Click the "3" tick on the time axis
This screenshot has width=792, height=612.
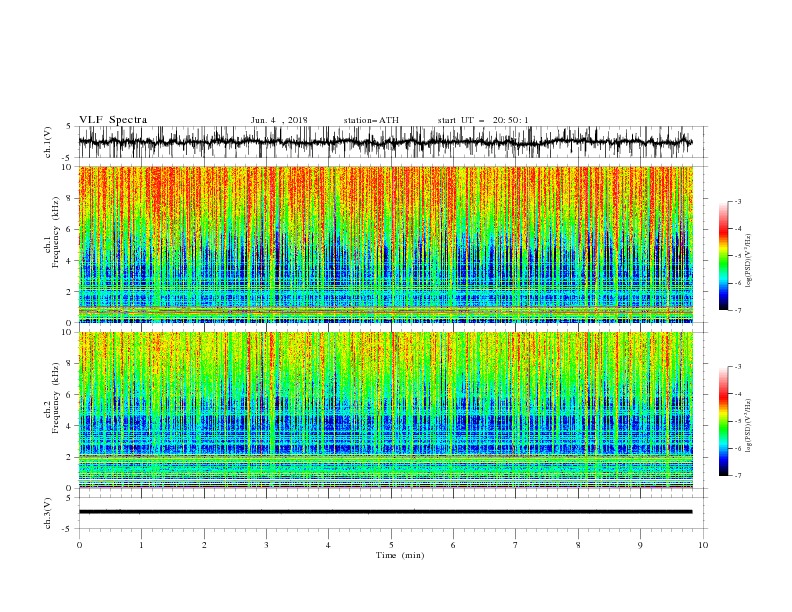pos(266,545)
